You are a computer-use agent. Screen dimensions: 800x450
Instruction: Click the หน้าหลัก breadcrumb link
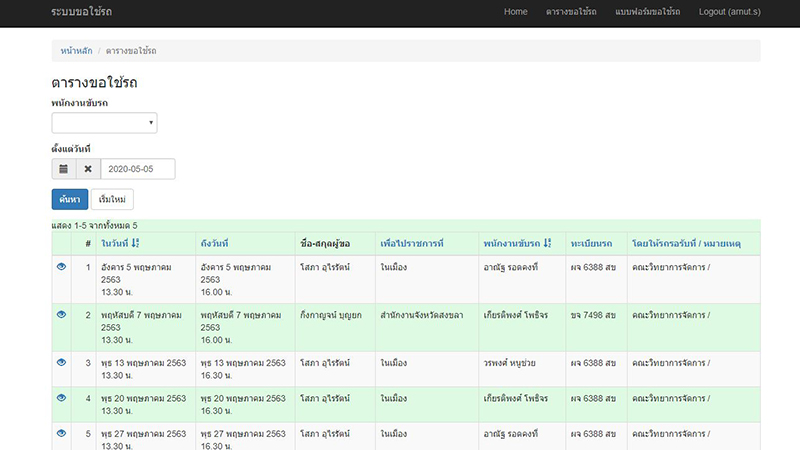77,51
